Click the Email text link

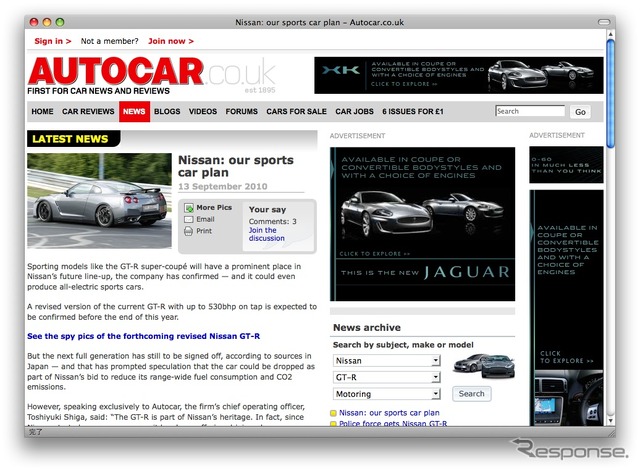(x=205, y=220)
